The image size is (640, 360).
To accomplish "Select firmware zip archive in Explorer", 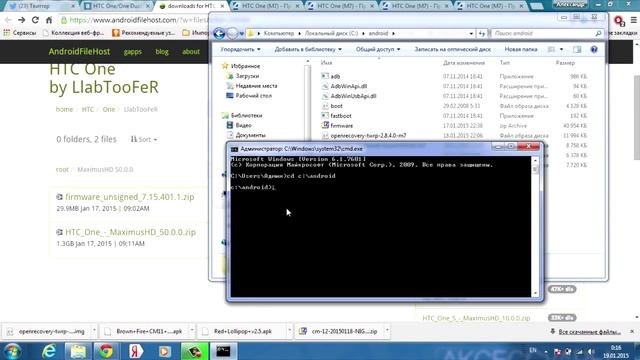I will pos(342,126).
